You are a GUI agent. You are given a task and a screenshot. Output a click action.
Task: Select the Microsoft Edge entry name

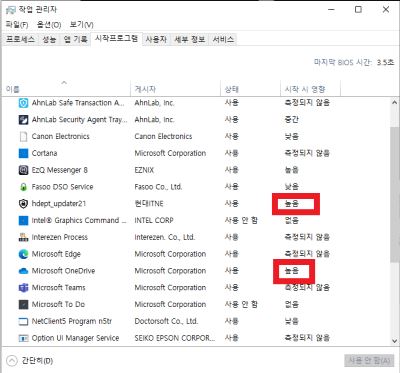(56, 254)
